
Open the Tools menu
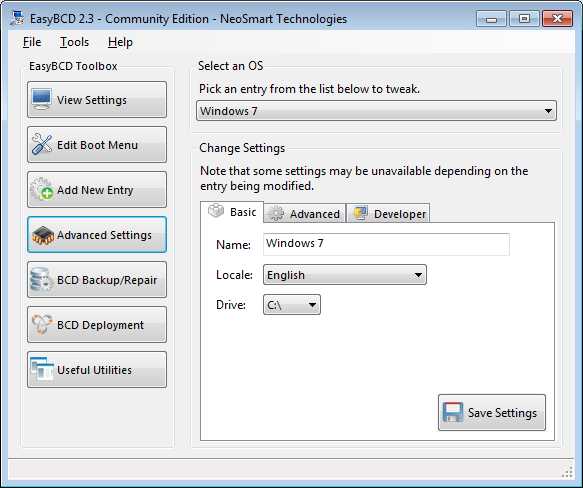tap(74, 42)
